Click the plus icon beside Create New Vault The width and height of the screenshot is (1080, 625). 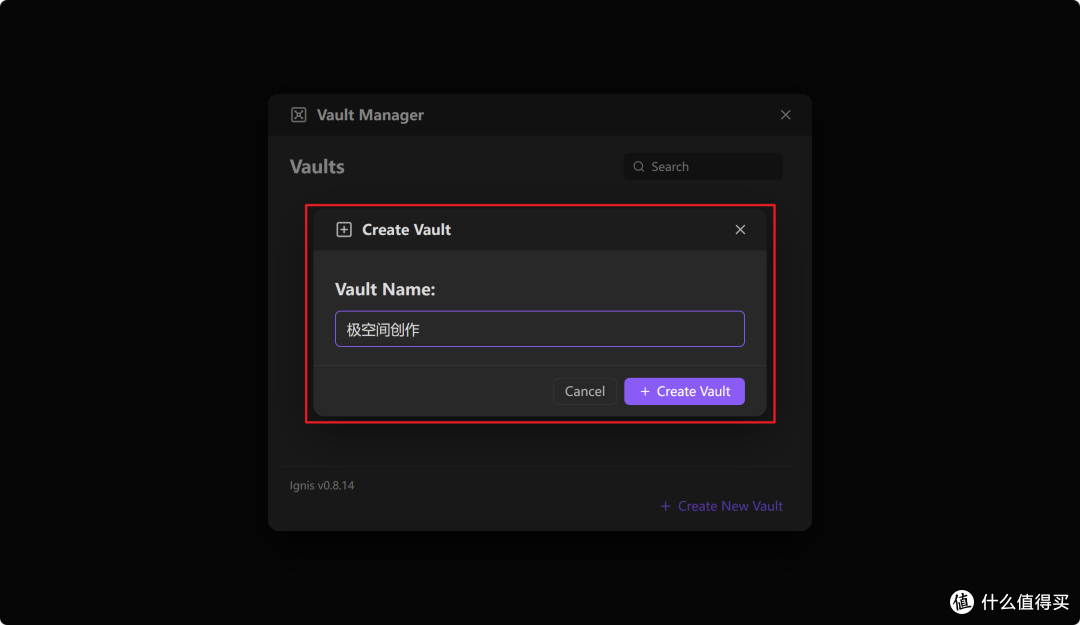pos(665,506)
